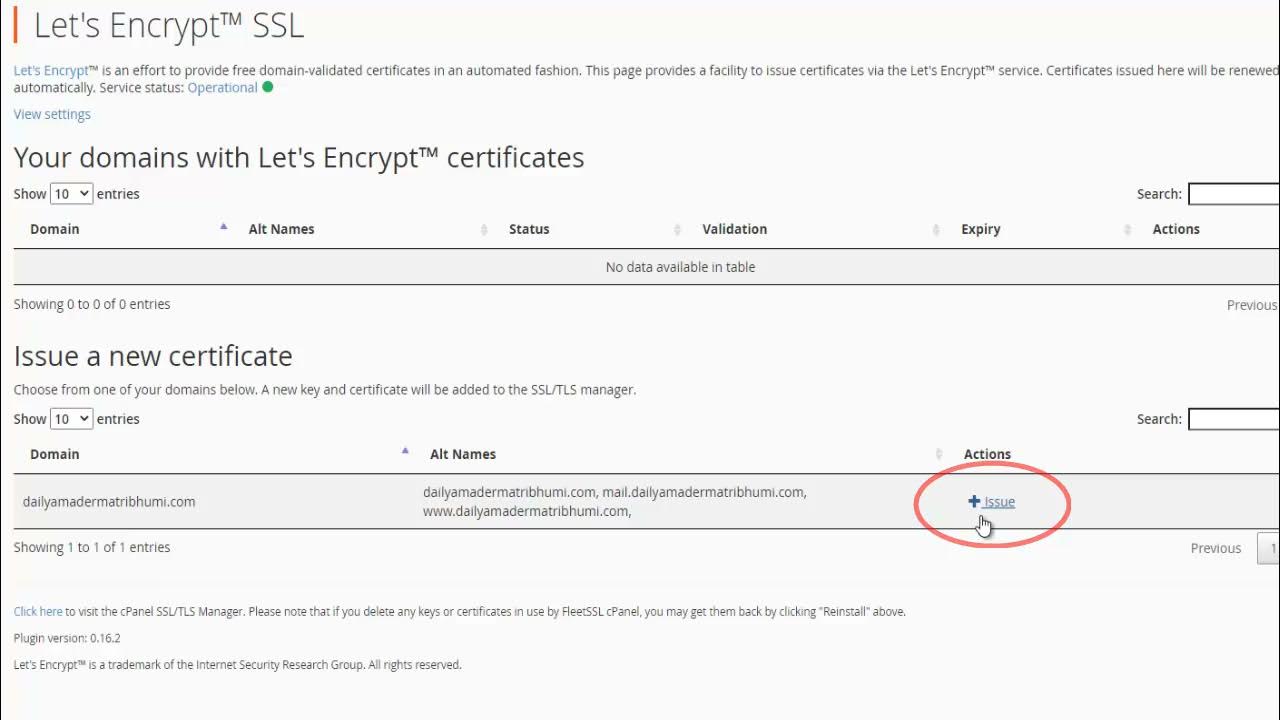Sort new certificate table by Alt Names arrow

(x=938, y=454)
